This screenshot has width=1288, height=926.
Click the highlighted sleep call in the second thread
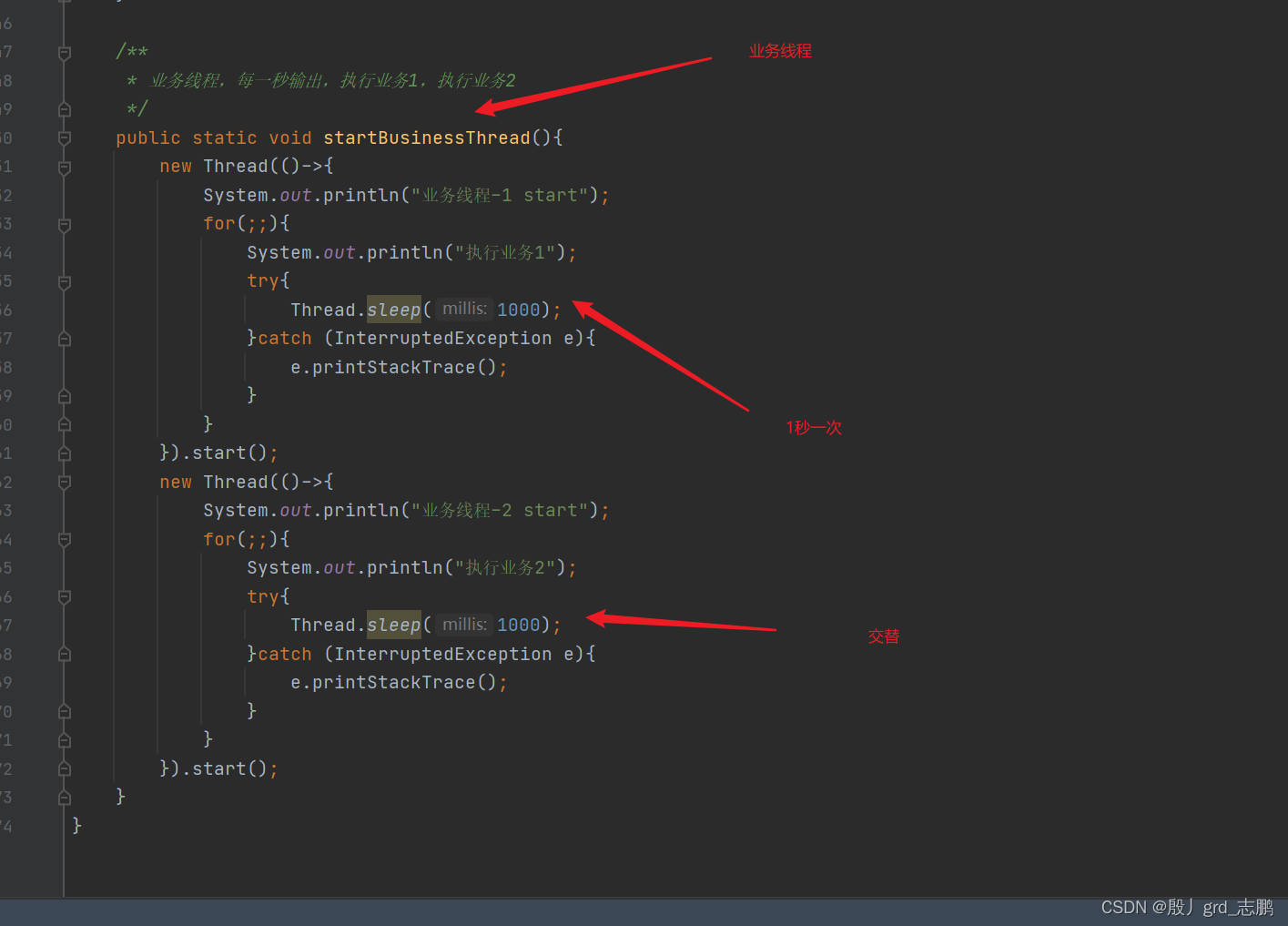coord(394,625)
